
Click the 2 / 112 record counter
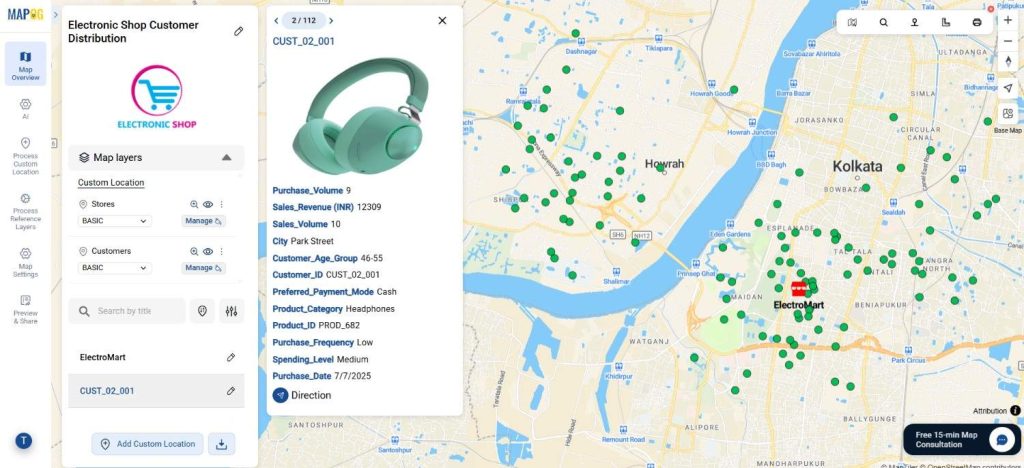pyautogui.click(x=304, y=21)
